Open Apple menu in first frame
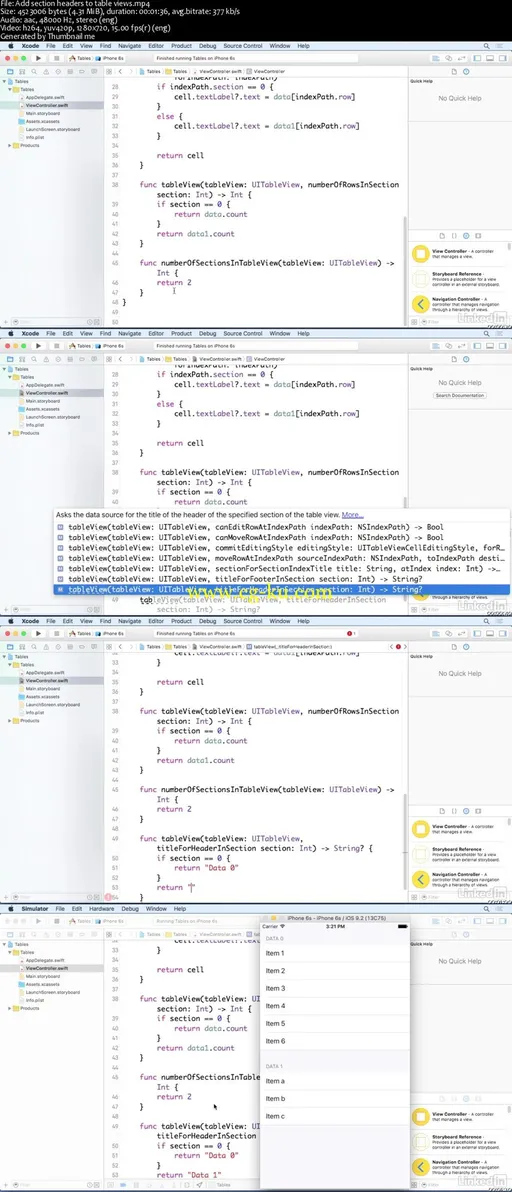 [x=10, y=46]
